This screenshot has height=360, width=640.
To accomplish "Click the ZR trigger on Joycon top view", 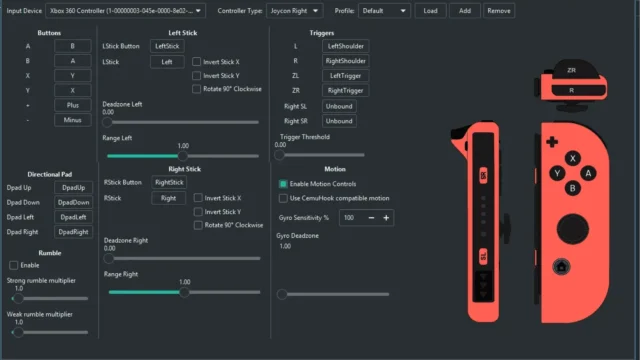I will click(x=571, y=70).
